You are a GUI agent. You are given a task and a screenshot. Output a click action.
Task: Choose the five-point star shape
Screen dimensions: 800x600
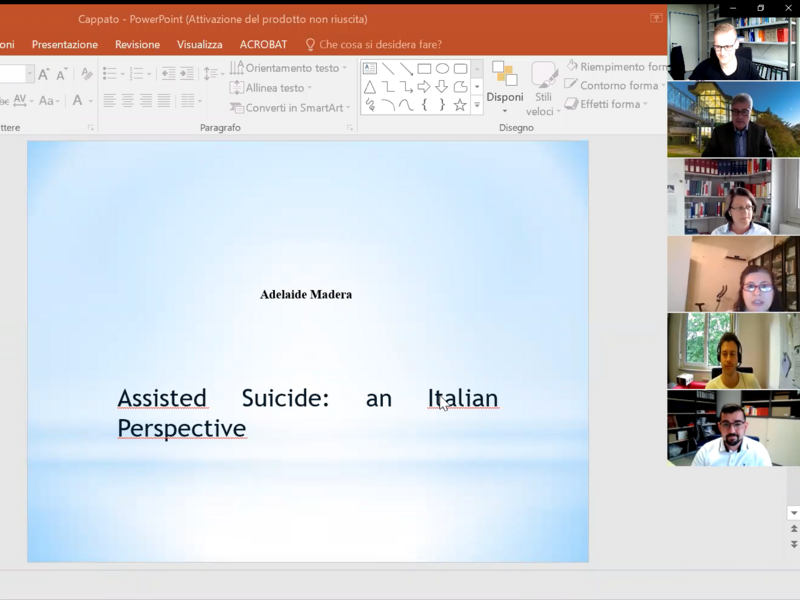click(460, 105)
